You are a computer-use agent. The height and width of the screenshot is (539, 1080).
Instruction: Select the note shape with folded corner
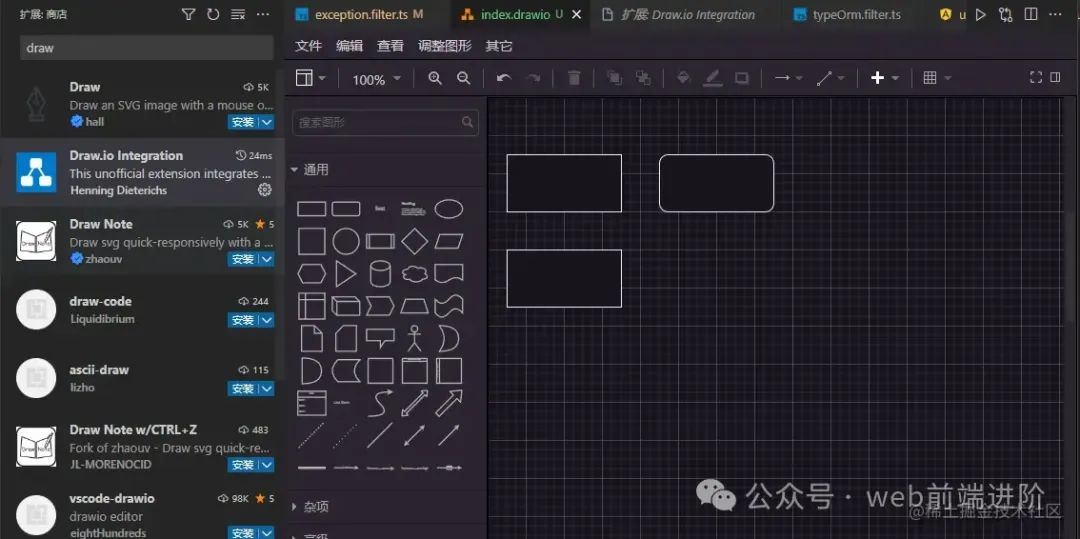(x=311, y=338)
